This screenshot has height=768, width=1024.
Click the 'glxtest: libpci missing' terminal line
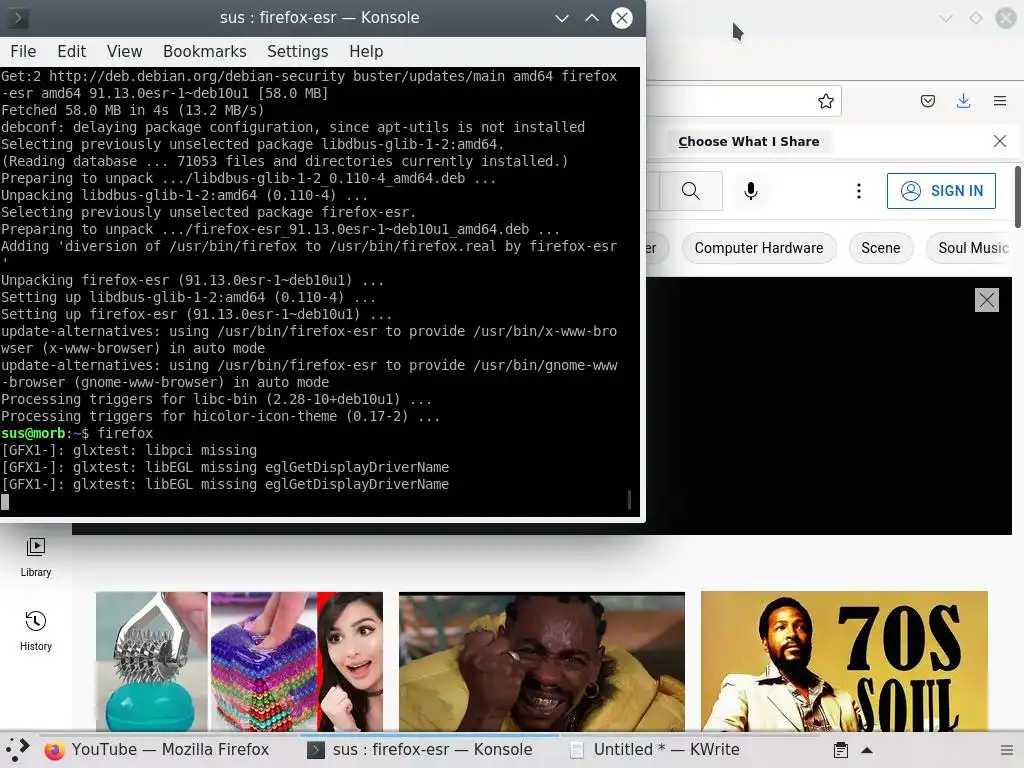(129, 450)
